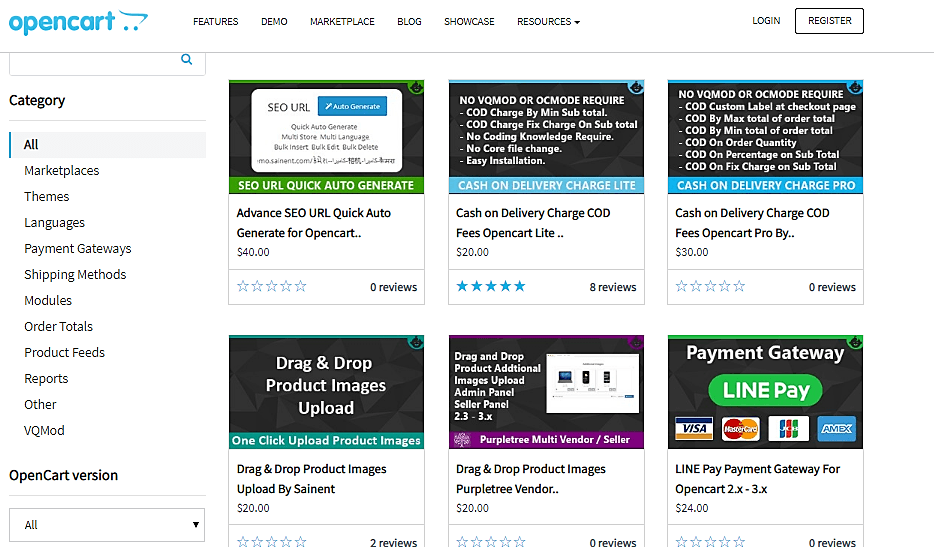The image size is (934, 547).
Task: Click the $40.00 price
Action: click(253, 252)
